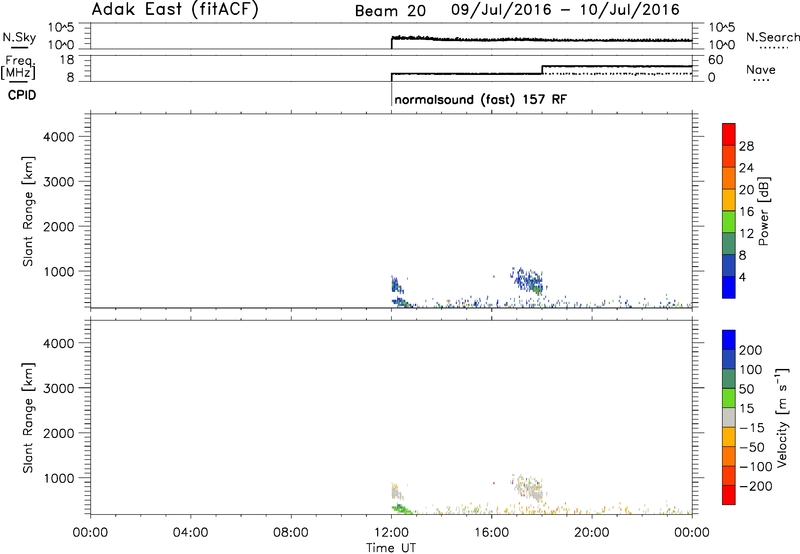The image size is (800, 554).
Task: Click the 'Time UT' axis title
Action: point(391,548)
